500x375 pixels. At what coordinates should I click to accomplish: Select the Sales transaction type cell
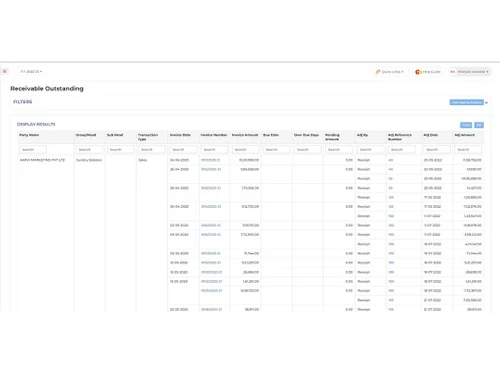click(x=143, y=160)
